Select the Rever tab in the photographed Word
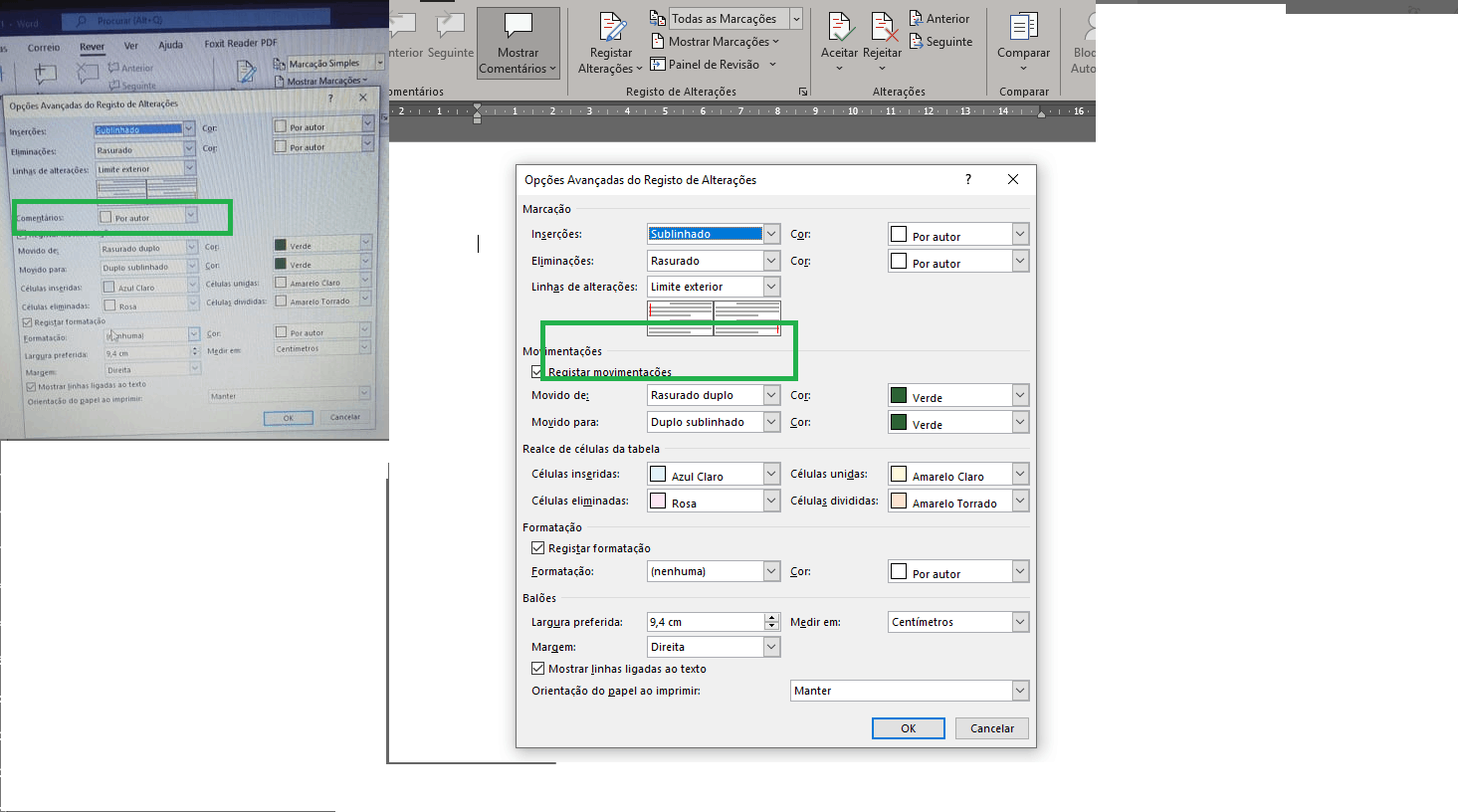Viewport: 1458px width, 812px height. [92, 47]
